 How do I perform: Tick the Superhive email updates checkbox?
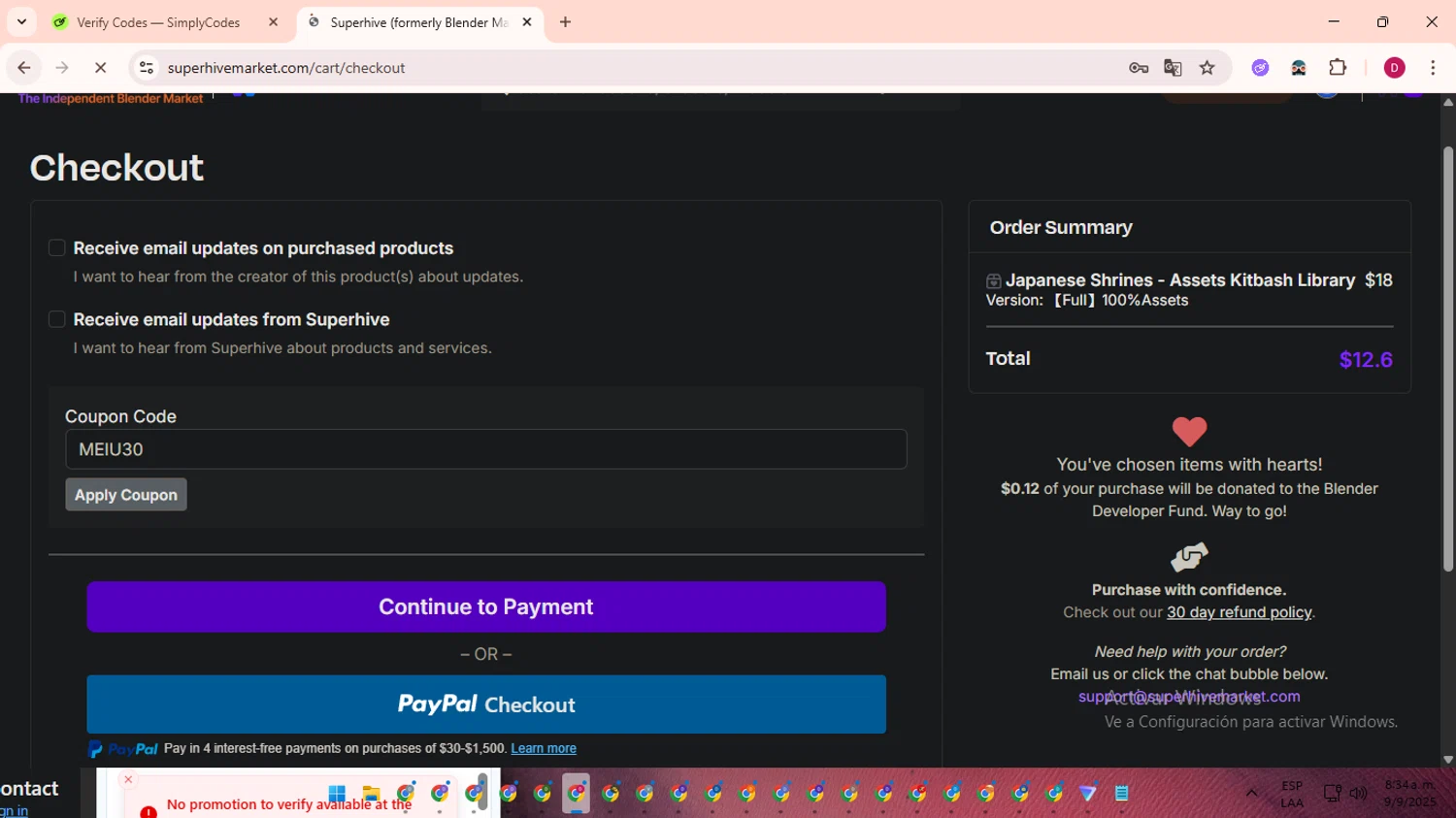[57, 319]
